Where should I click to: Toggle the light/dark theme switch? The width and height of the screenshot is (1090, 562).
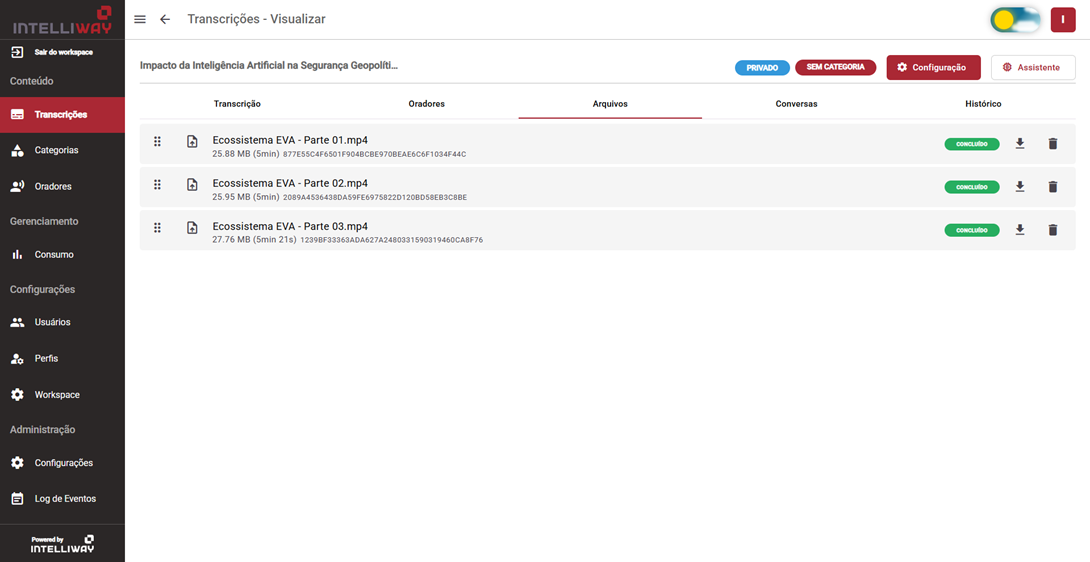point(1015,20)
